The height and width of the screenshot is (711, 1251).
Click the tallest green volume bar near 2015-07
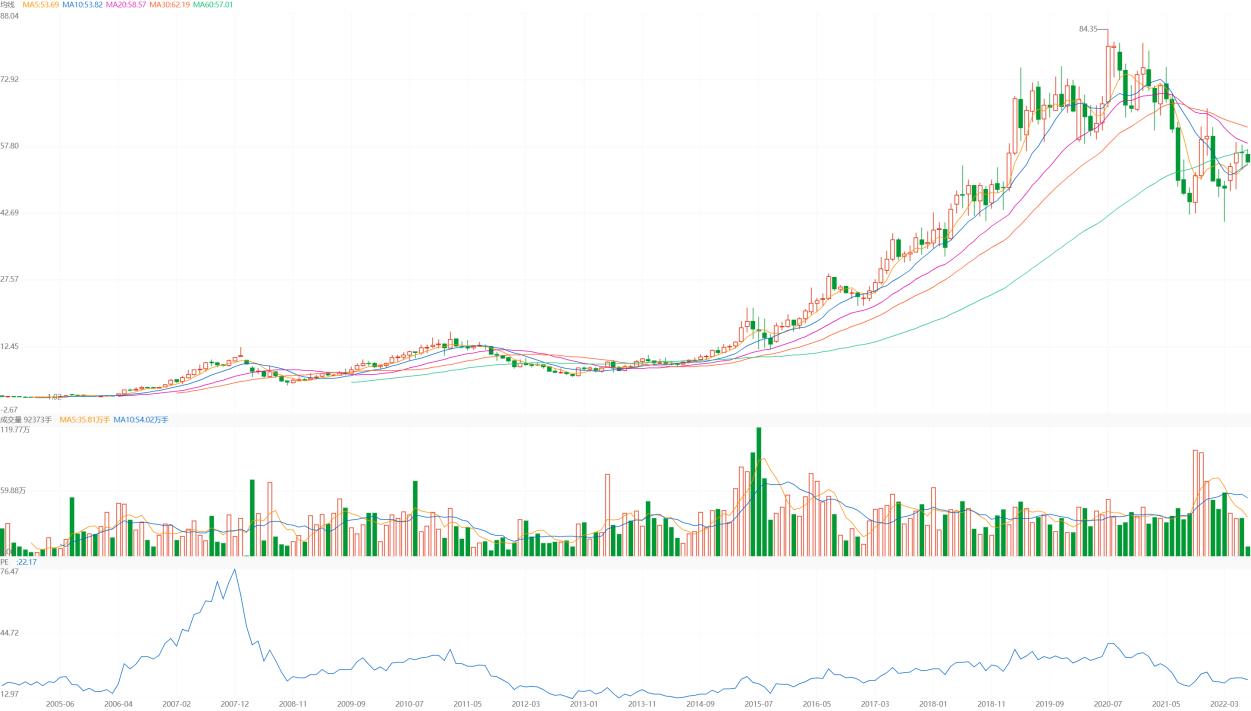(758, 491)
